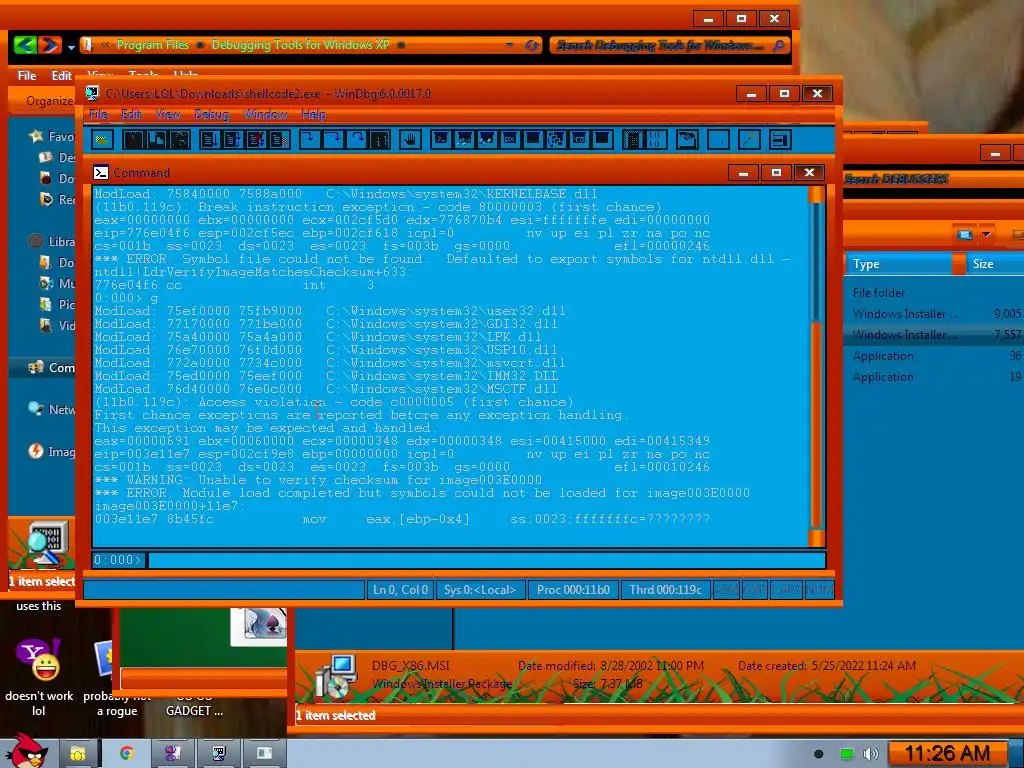The width and height of the screenshot is (1024, 768).
Task: Open the Watch window toolbar icon
Action: [x=464, y=140]
